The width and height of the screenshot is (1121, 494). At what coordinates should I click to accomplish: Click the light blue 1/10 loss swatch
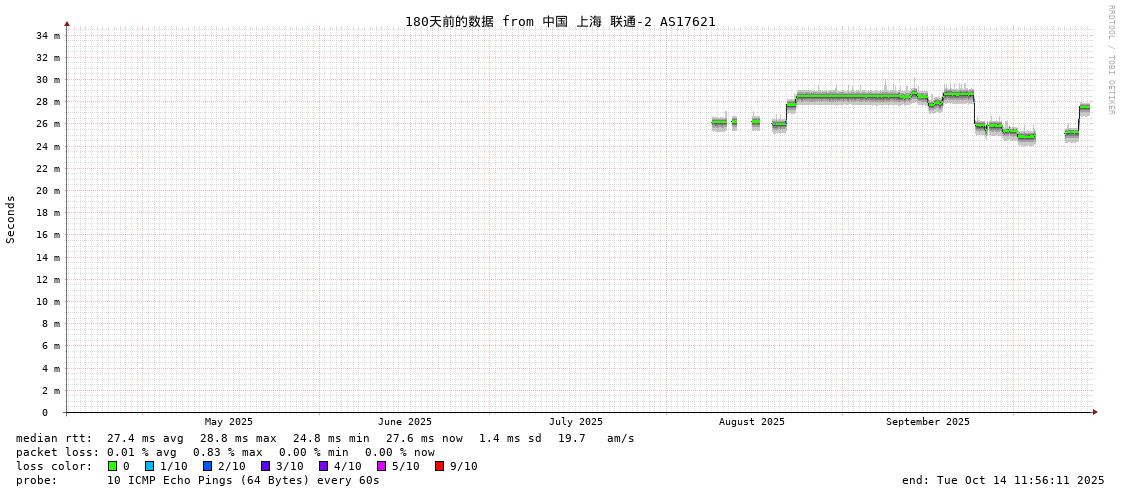click(150, 466)
